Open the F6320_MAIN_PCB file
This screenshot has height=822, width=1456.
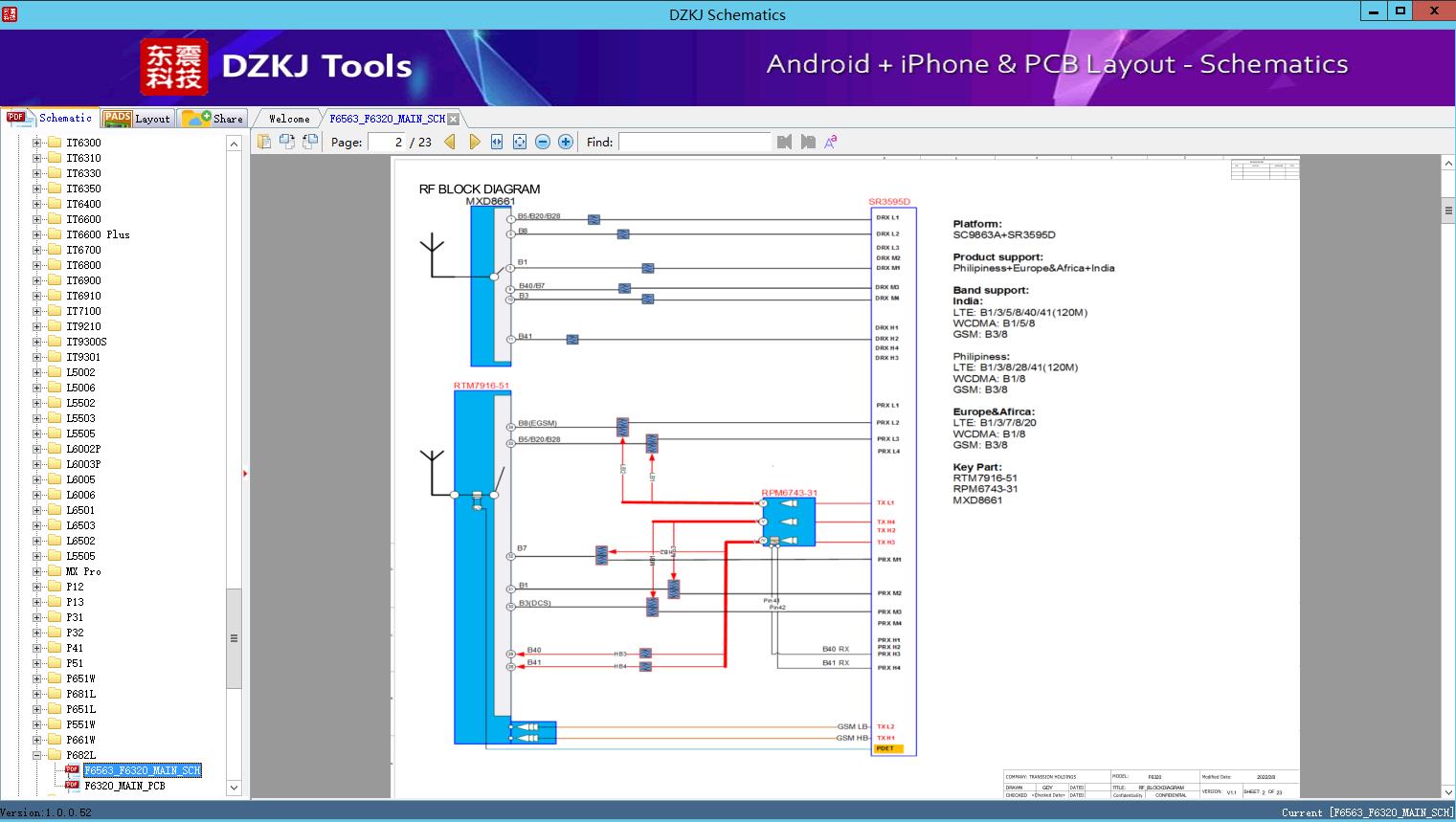click(124, 786)
